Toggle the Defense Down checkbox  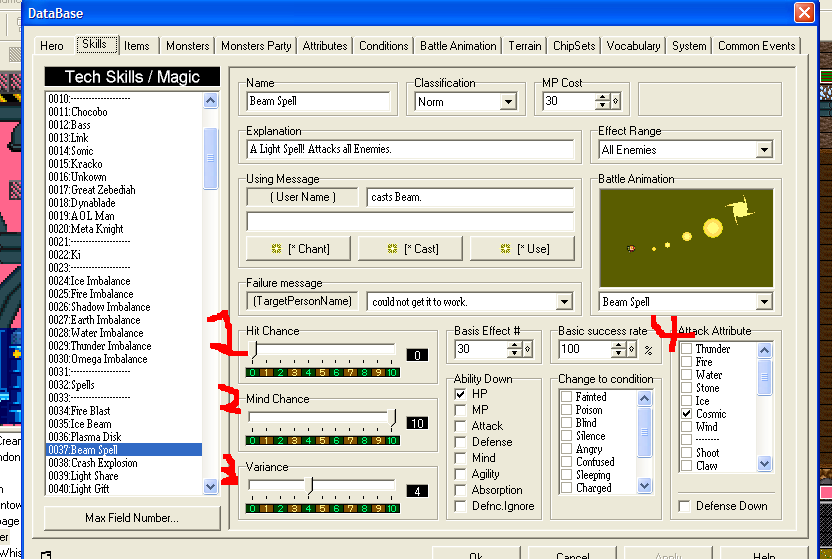[x=685, y=506]
